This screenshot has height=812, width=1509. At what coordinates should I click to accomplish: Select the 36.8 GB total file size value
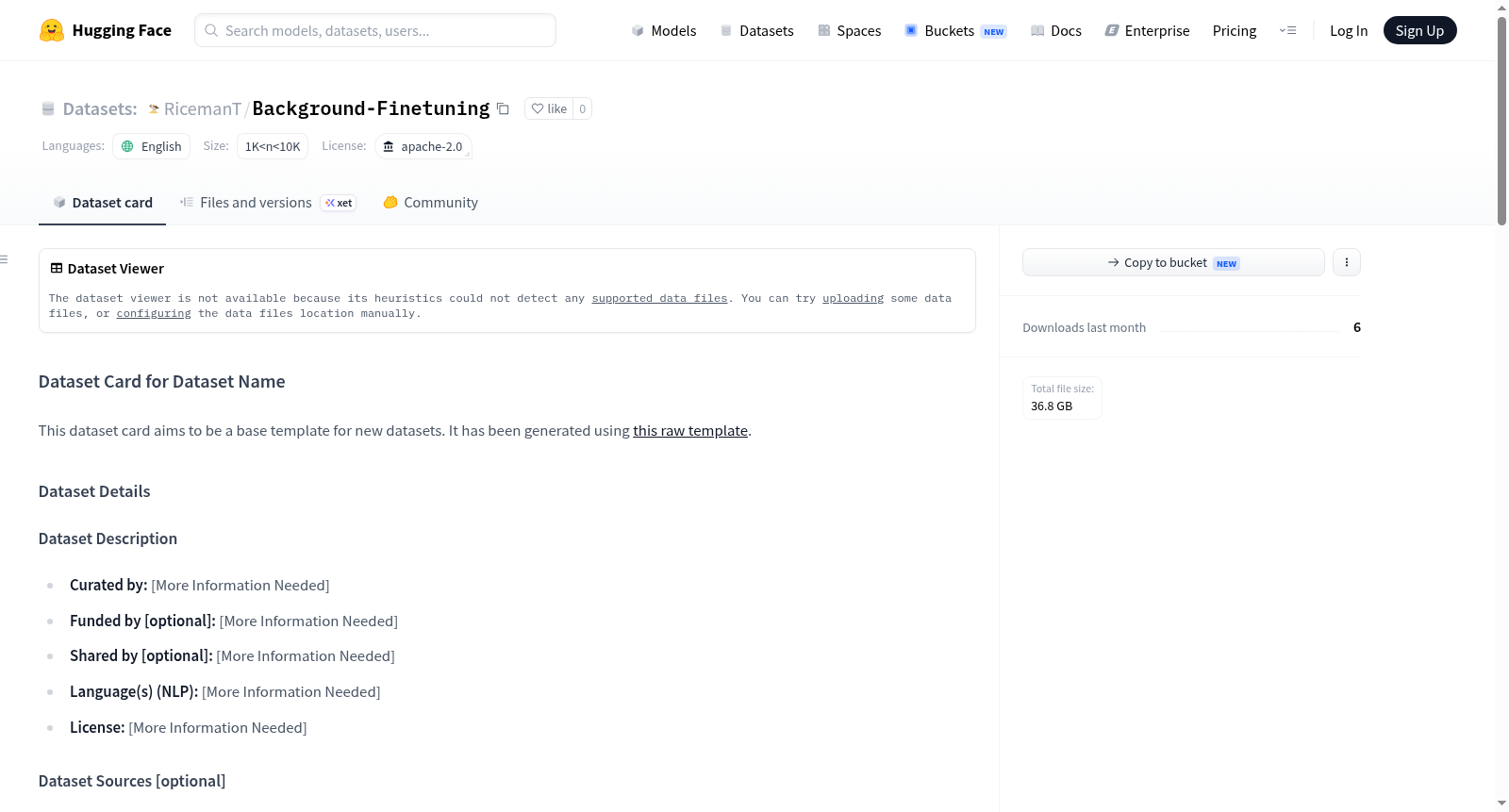tap(1052, 406)
